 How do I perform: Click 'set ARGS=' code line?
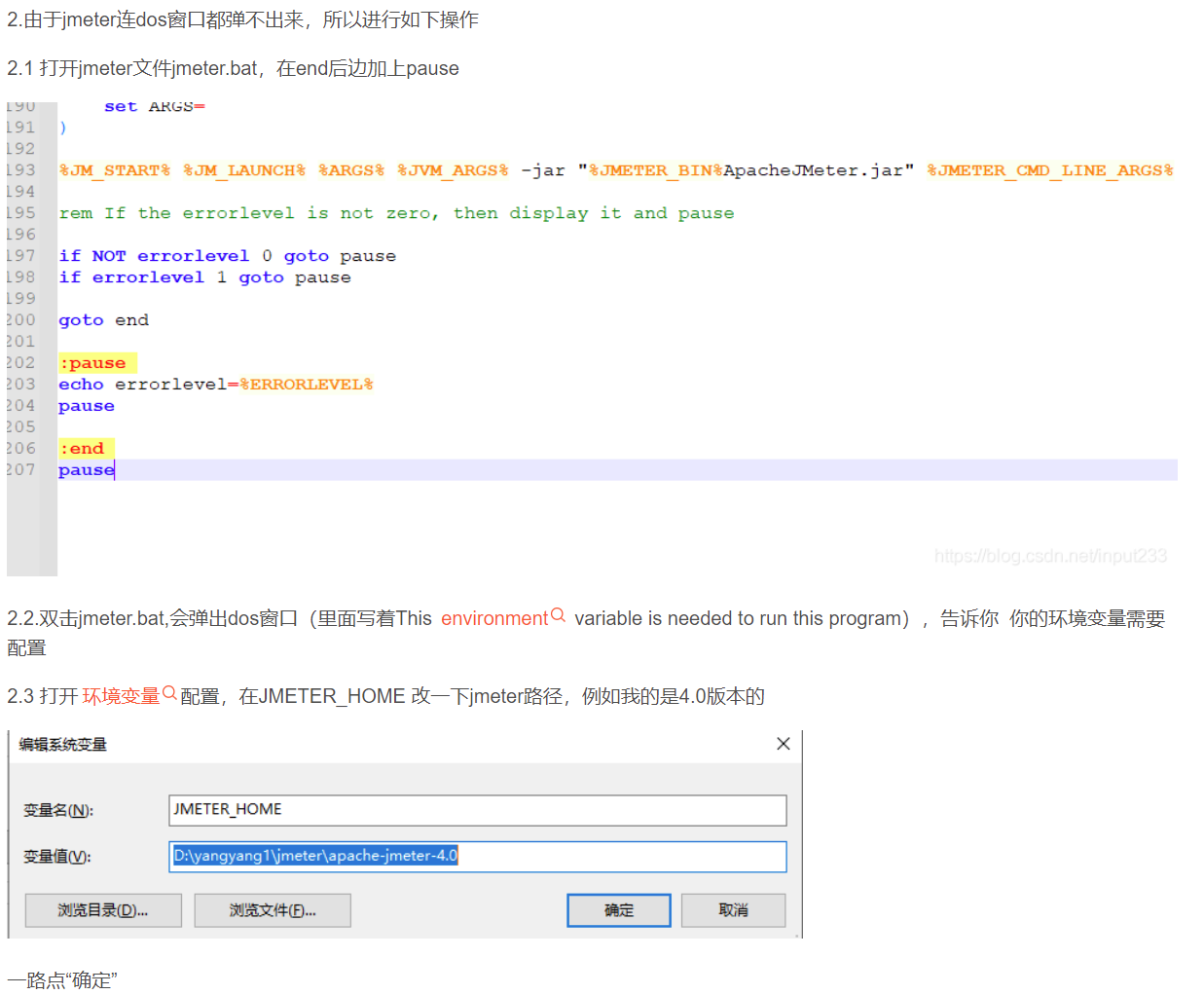click(x=155, y=106)
